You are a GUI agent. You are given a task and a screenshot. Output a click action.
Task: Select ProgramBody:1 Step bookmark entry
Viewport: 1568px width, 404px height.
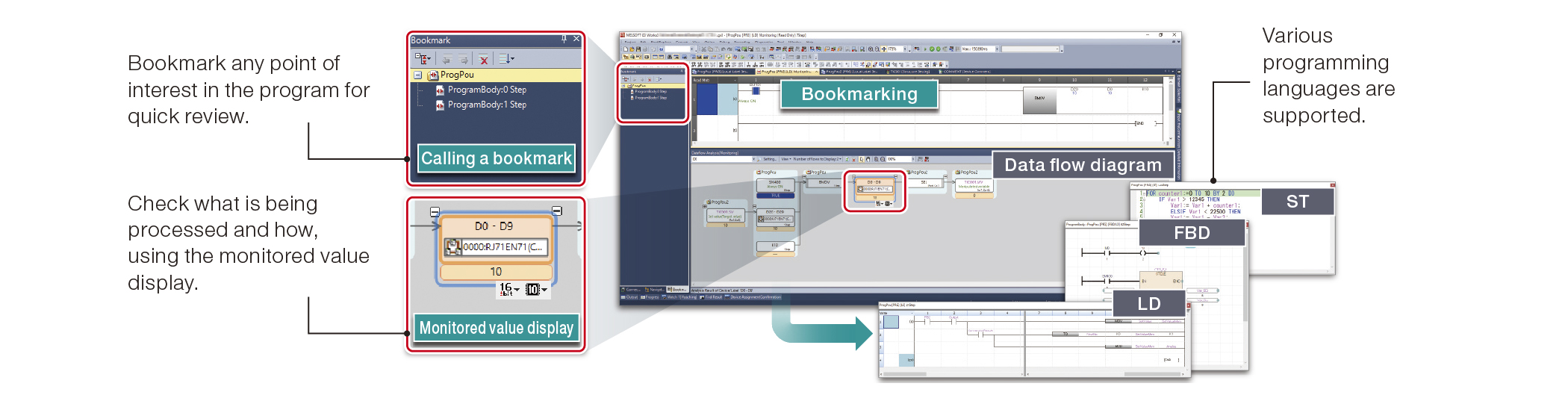click(x=486, y=105)
